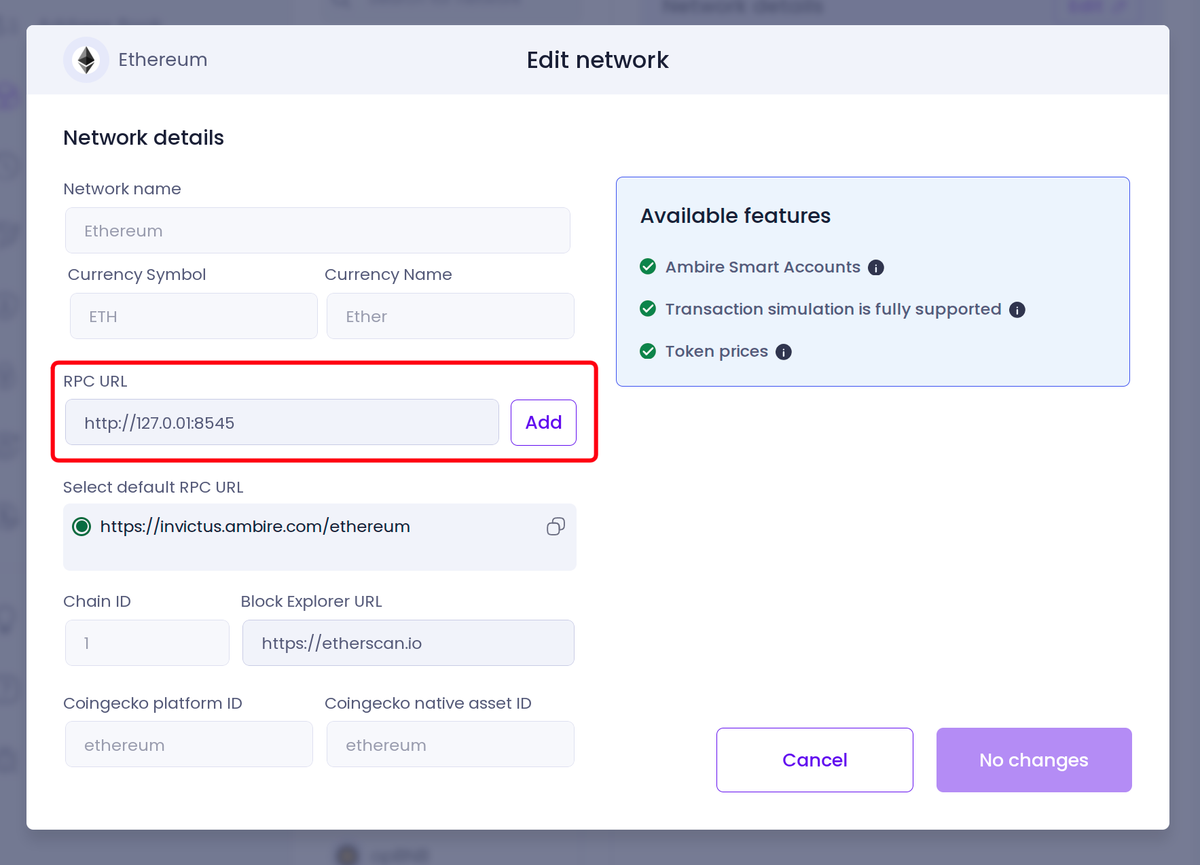The image size is (1200, 865).
Task: Click the Network name field
Action: point(317,231)
